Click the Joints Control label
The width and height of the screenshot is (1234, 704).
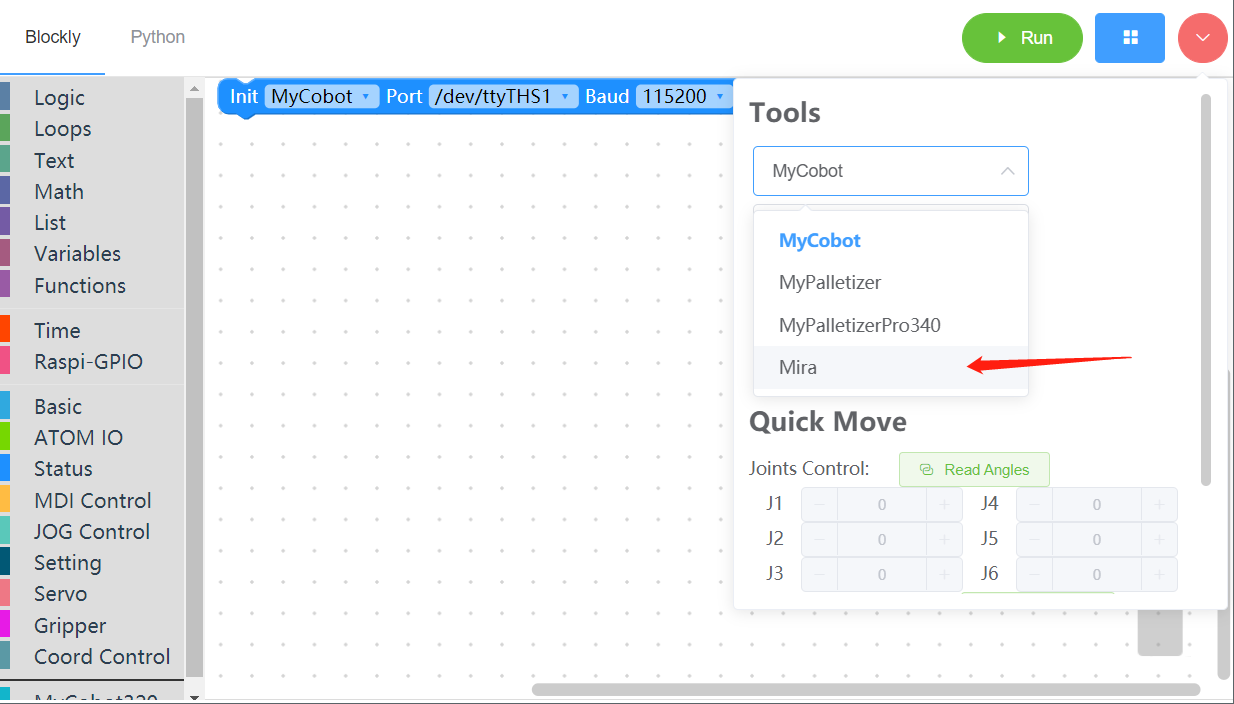point(809,468)
